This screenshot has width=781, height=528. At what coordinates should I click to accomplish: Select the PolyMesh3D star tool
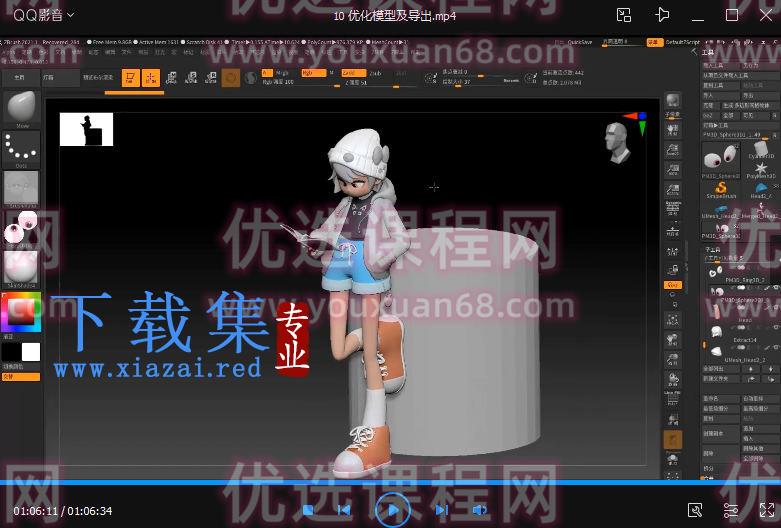(x=761, y=169)
